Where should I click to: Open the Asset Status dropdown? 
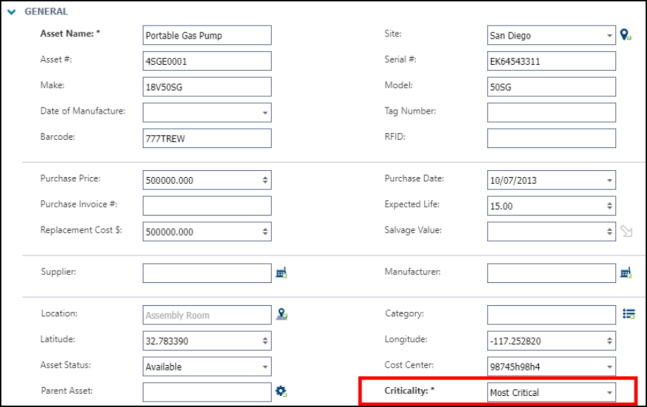point(265,367)
